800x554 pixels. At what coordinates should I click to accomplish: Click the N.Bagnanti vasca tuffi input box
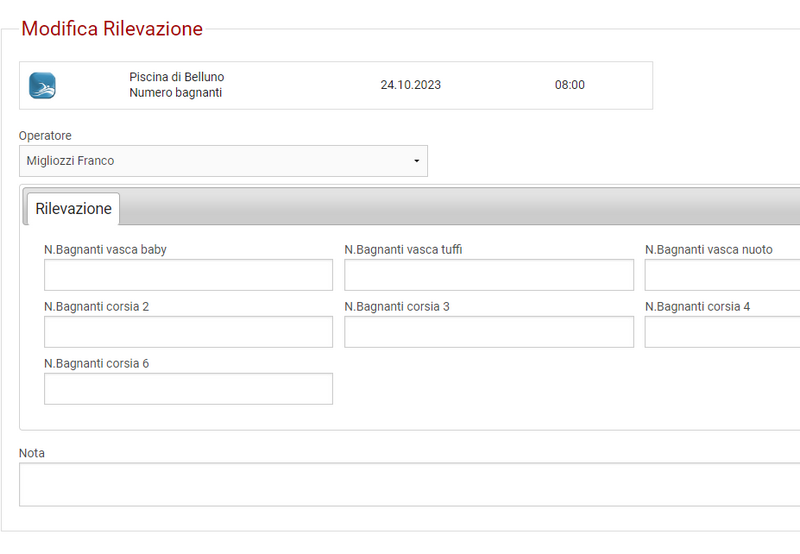[488, 275]
